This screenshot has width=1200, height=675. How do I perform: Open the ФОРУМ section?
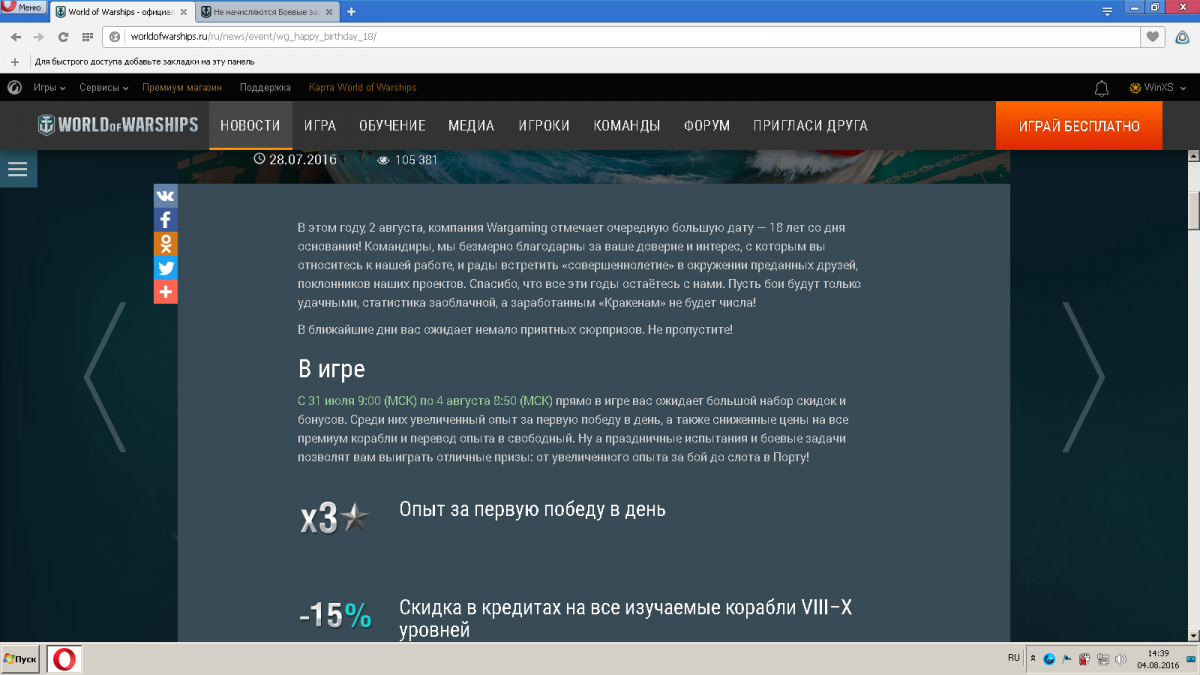pyautogui.click(x=707, y=126)
